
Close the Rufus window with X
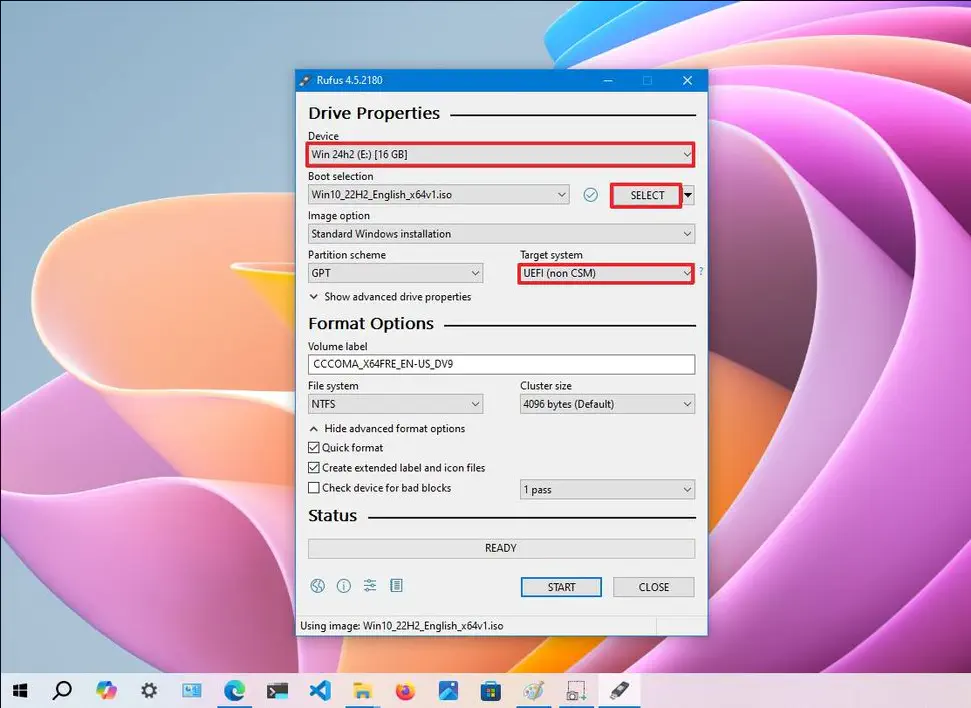687,81
